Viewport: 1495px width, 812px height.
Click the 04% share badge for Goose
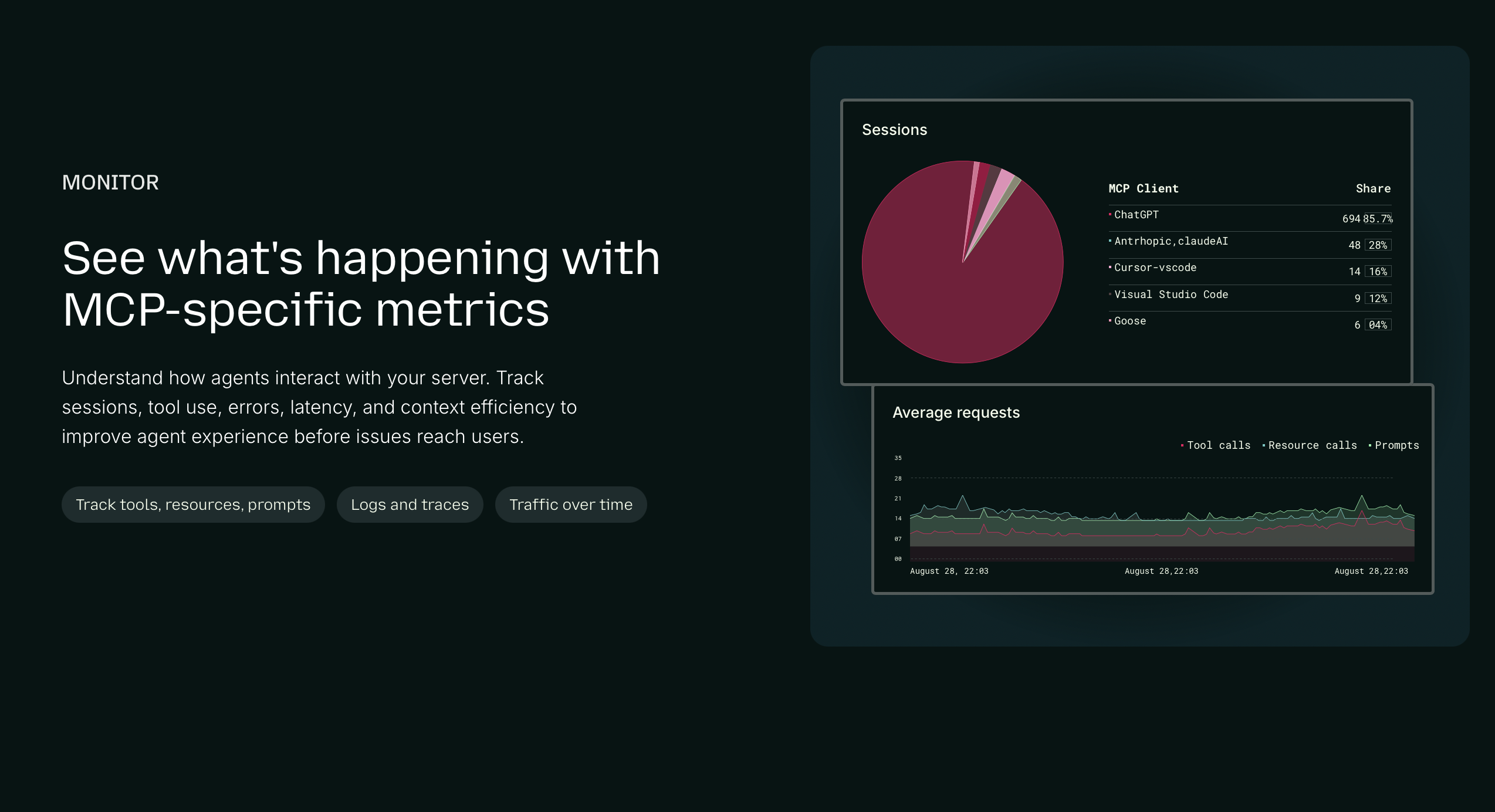tap(1377, 325)
